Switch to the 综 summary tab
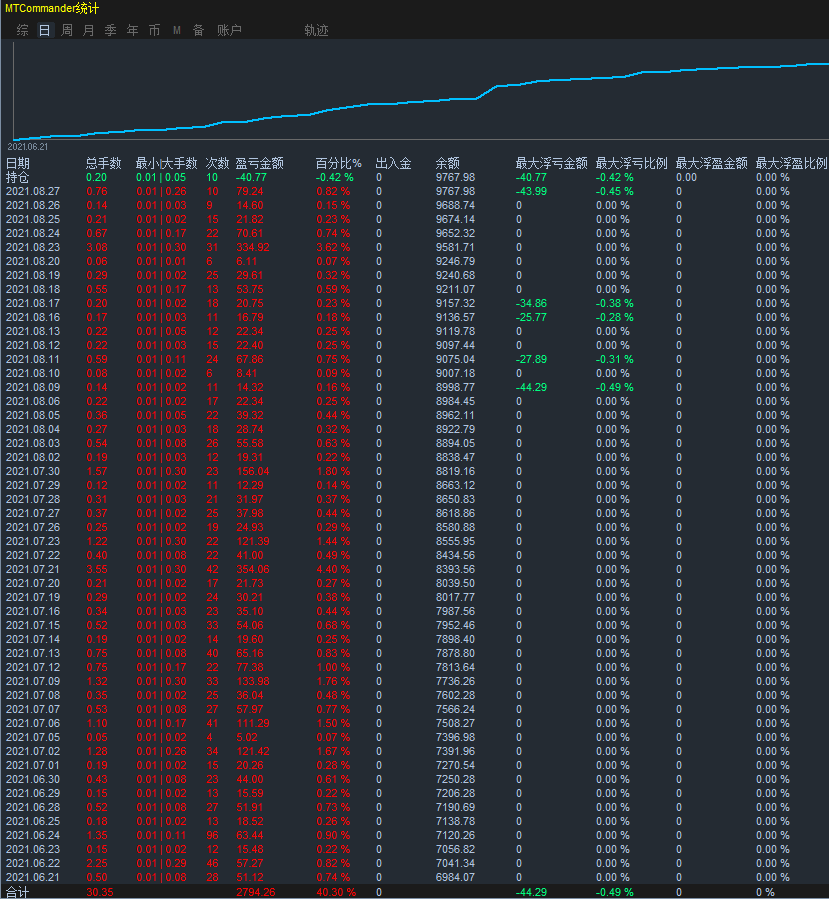The image size is (829, 899). click(x=22, y=30)
